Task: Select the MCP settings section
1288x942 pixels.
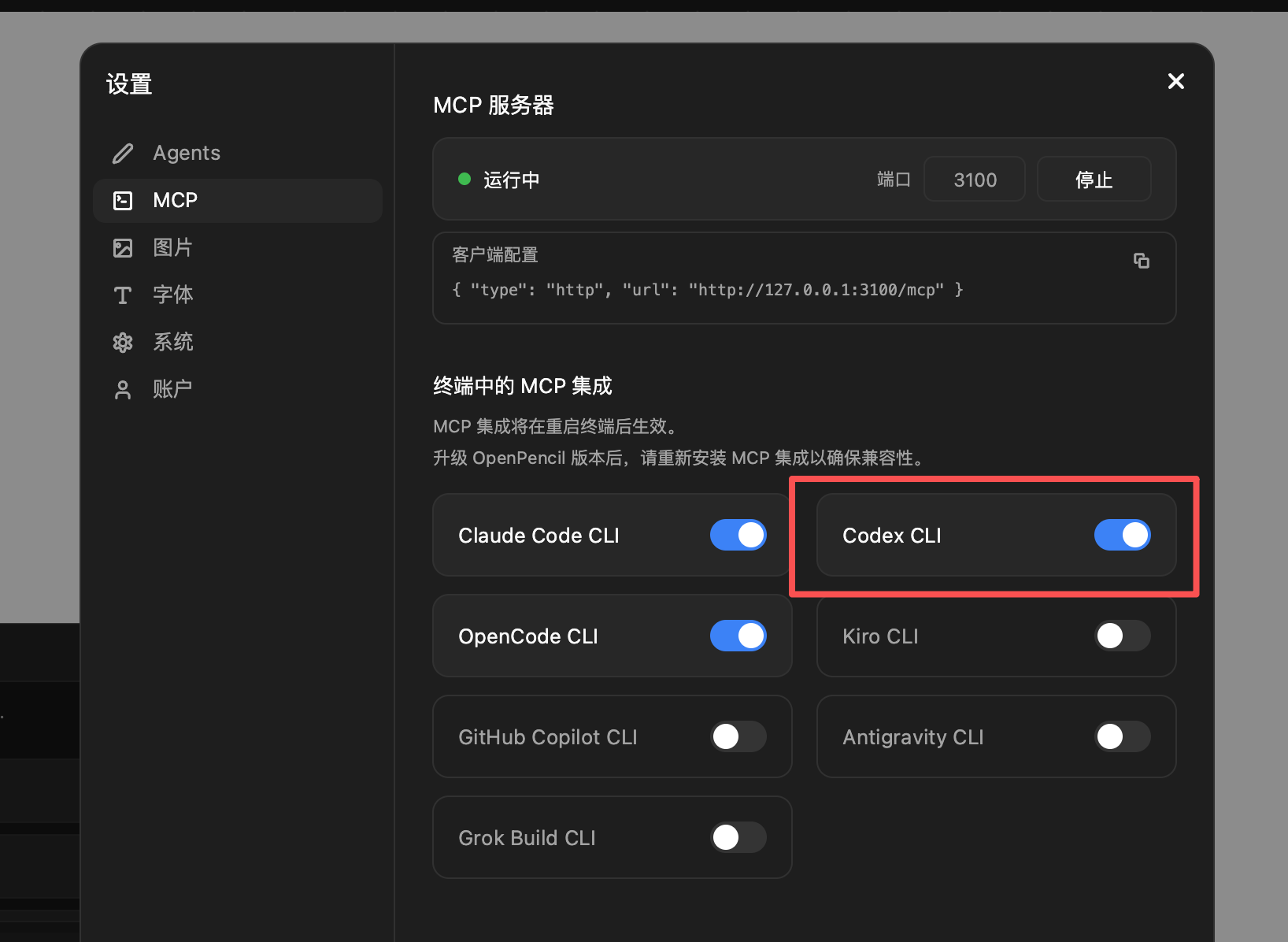Action: pos(238,200)
